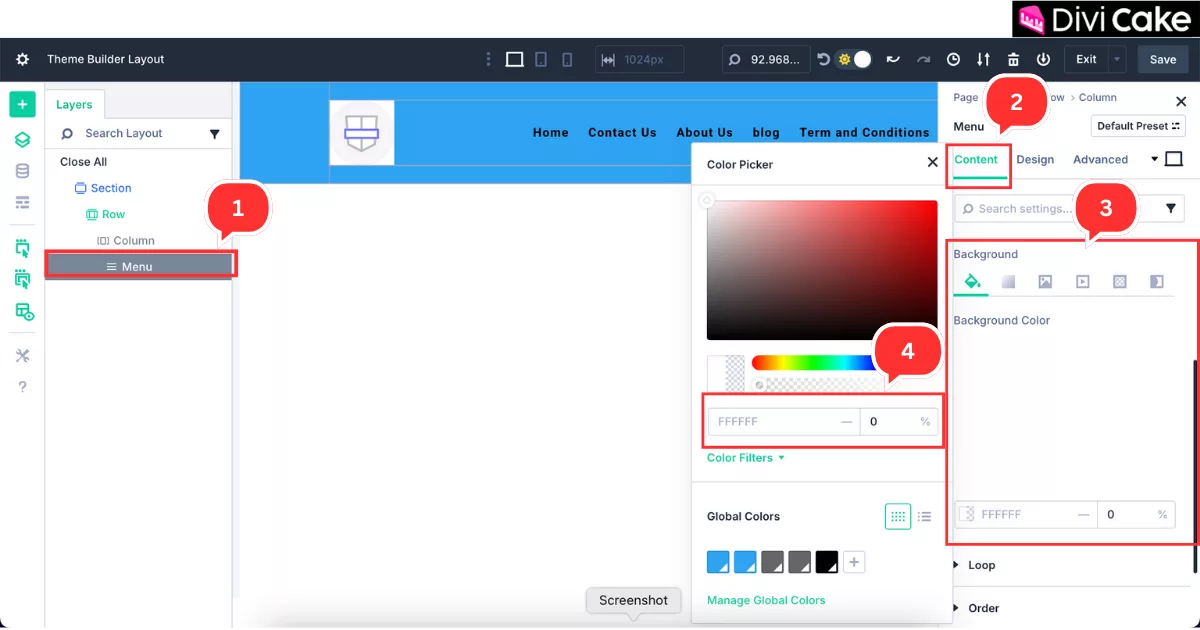The width and height of the screenshot is (1200, 630).
Task: Select the background video tab icon
Action: coord(1082,282)
